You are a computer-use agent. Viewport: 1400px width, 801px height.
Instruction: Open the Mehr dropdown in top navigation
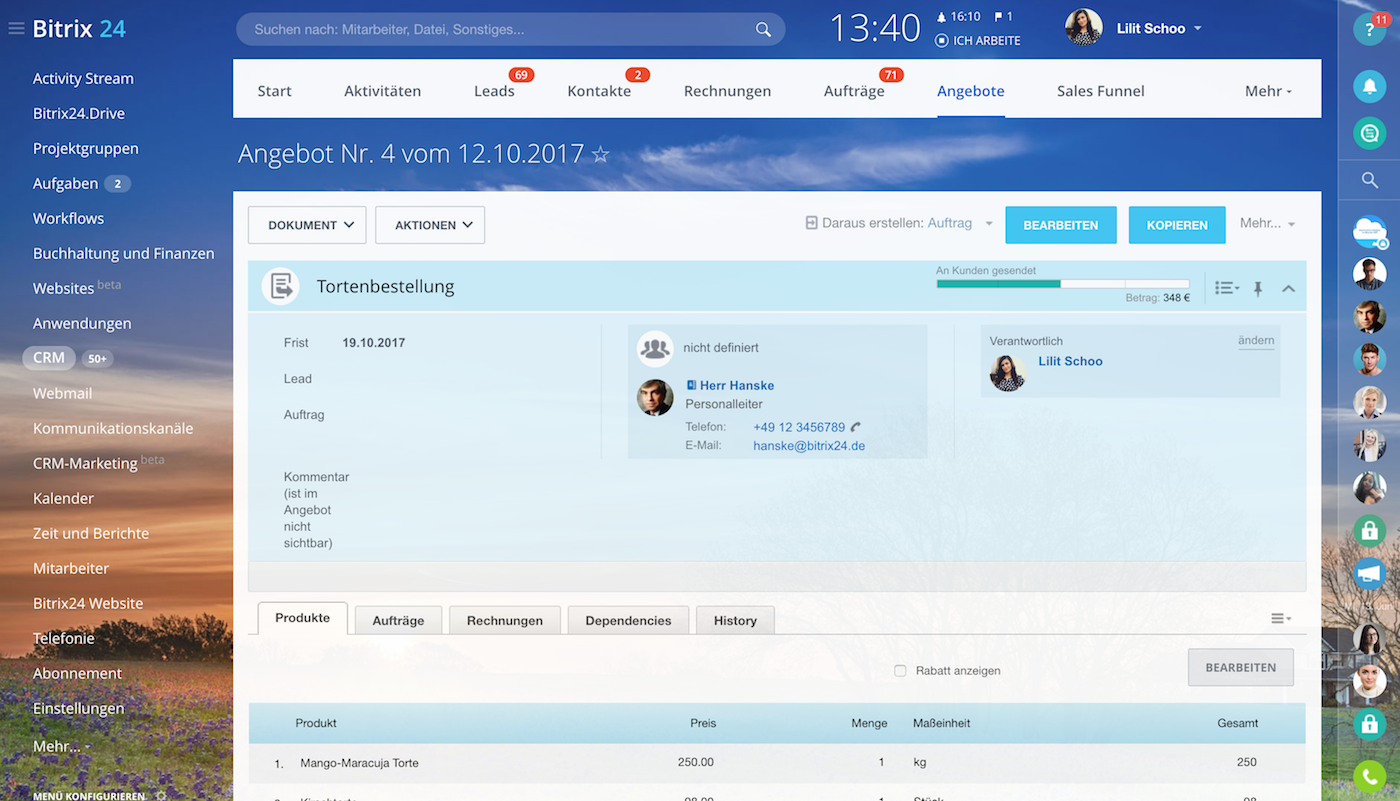pyautogui.click(x=1268, y=91)
